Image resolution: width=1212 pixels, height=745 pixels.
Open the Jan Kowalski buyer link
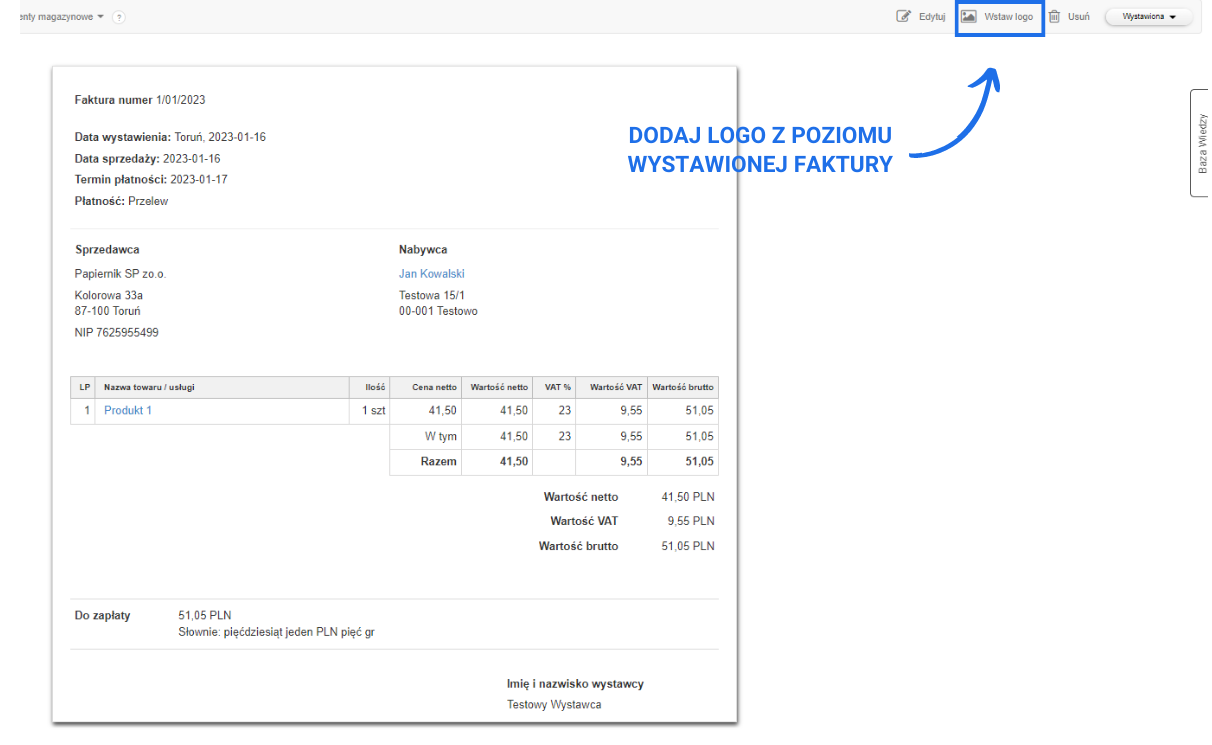[432, 274]
